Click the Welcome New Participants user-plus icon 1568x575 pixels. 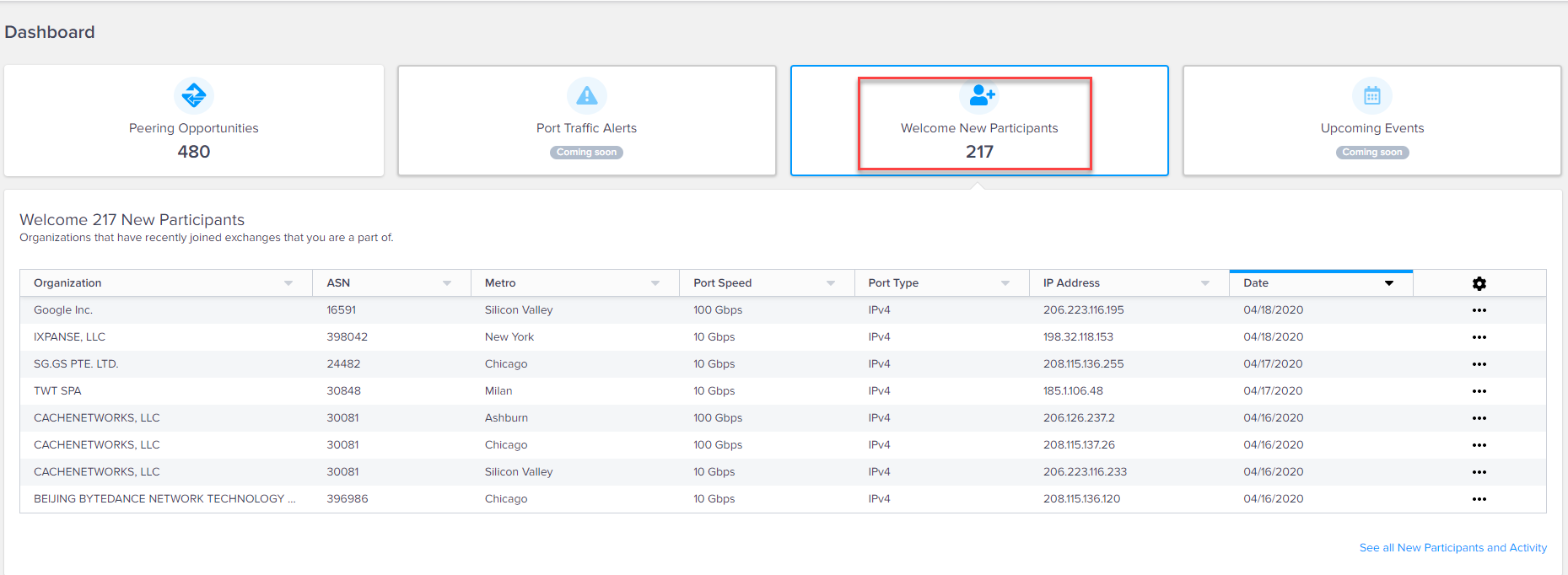980,95
